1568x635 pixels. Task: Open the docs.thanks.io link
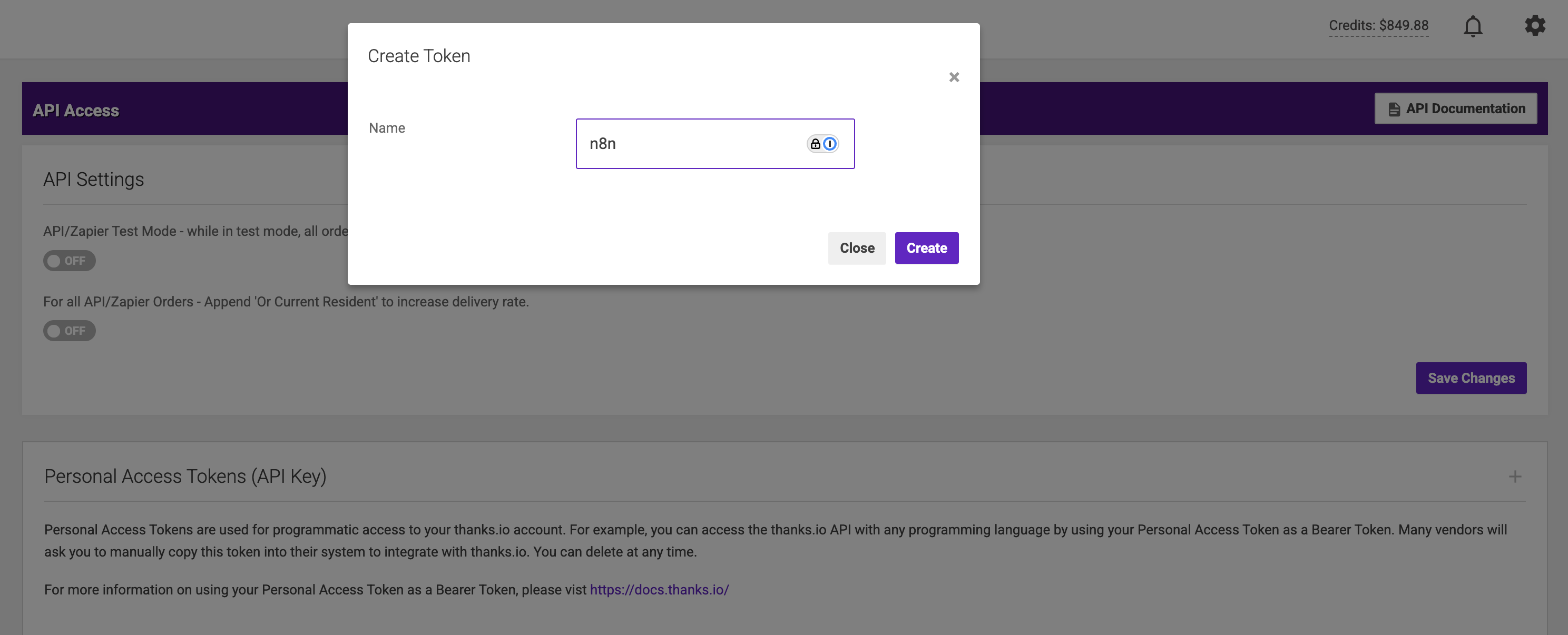[x=659, y=589]
